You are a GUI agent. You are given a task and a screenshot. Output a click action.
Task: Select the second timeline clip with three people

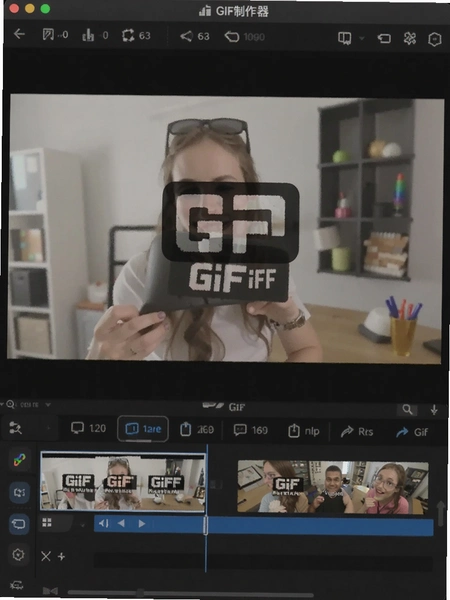pos(333,486)
